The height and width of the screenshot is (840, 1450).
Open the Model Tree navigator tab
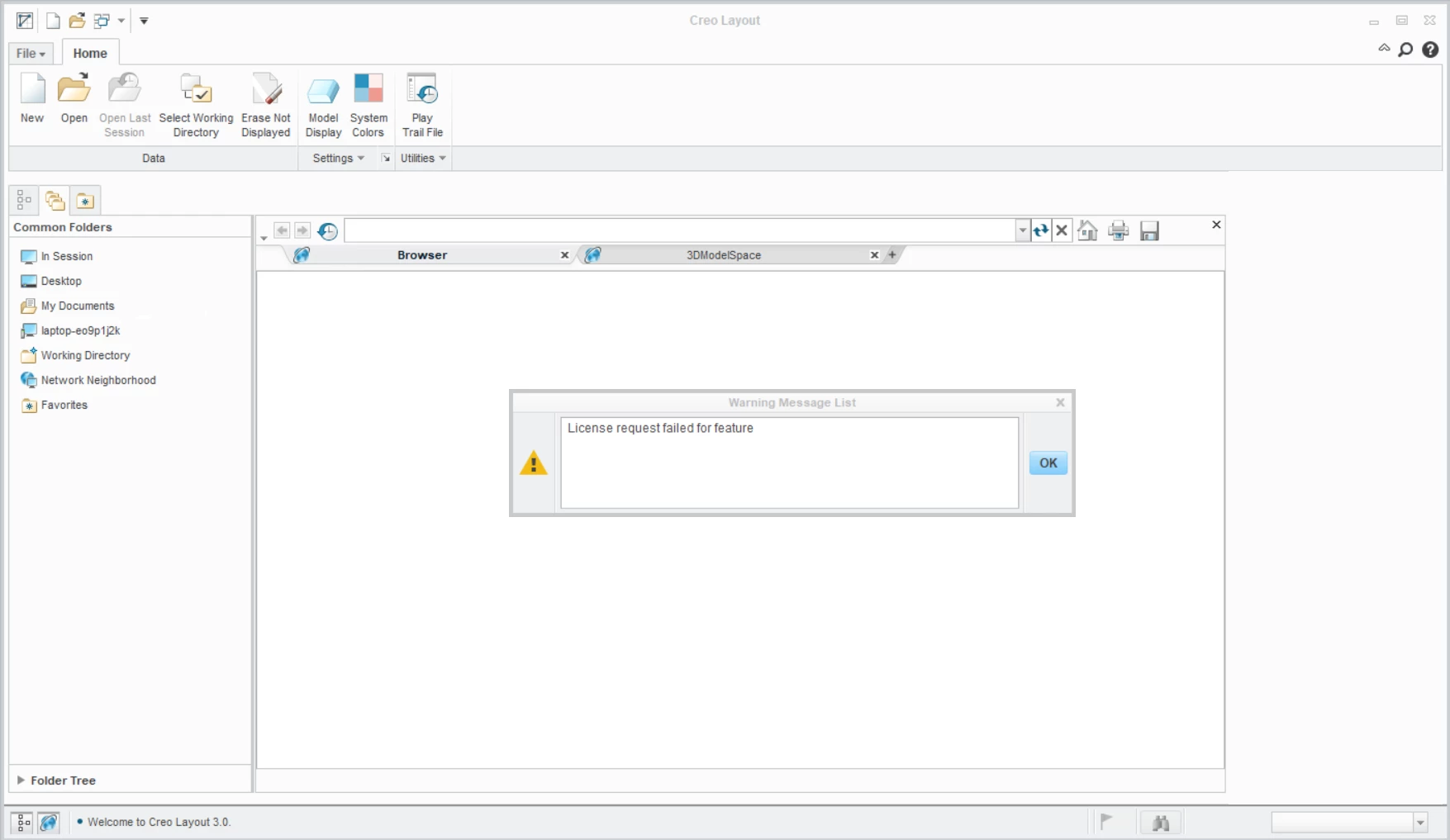pyautogui.click(x=24, y=200)
